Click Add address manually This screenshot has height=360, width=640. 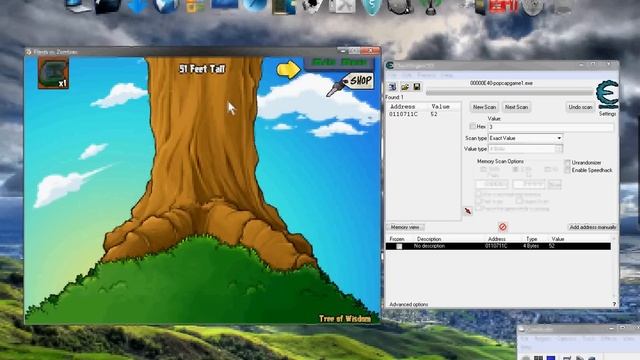tap(593, 227)
